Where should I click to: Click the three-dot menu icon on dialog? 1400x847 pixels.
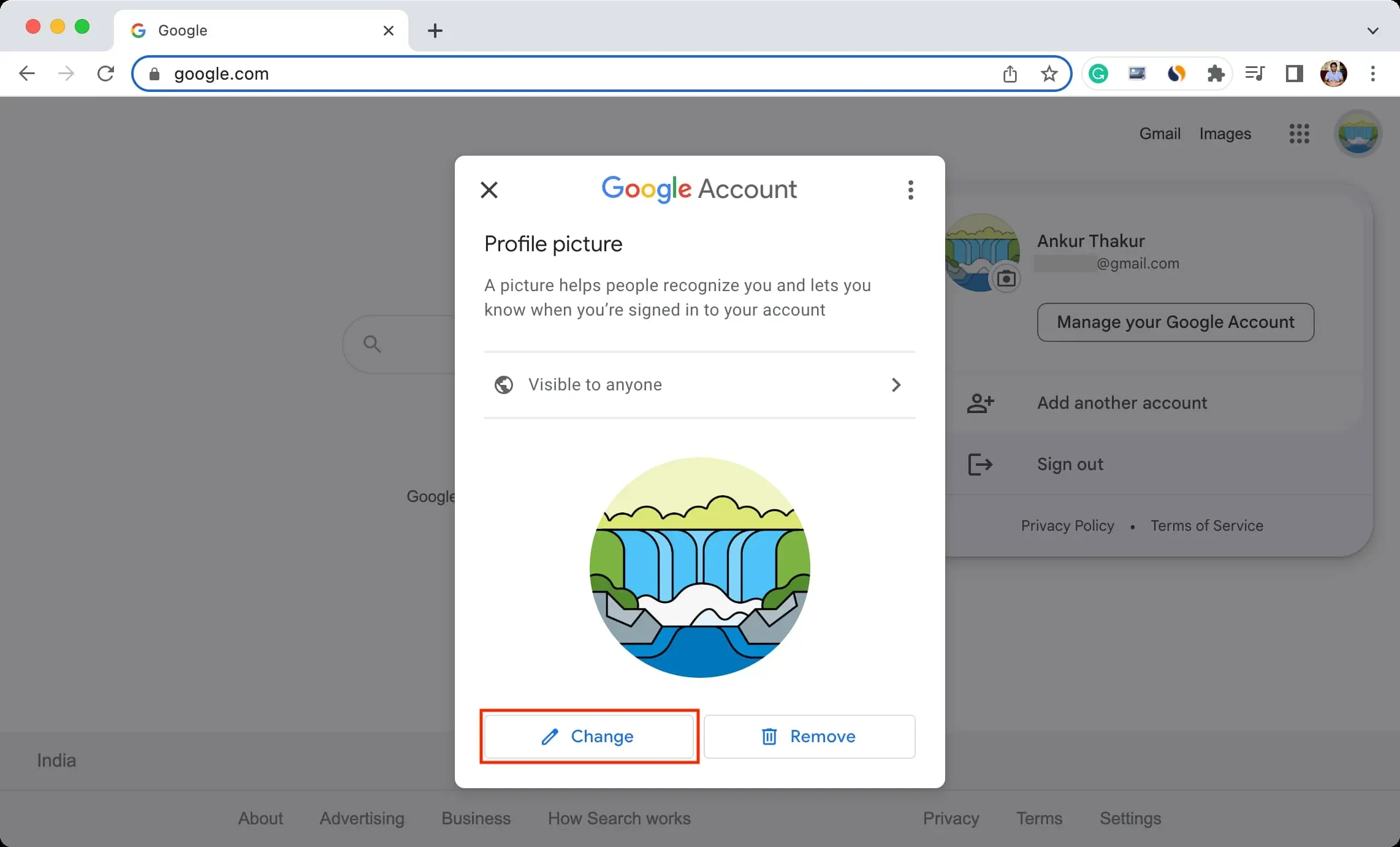(909, 189)
